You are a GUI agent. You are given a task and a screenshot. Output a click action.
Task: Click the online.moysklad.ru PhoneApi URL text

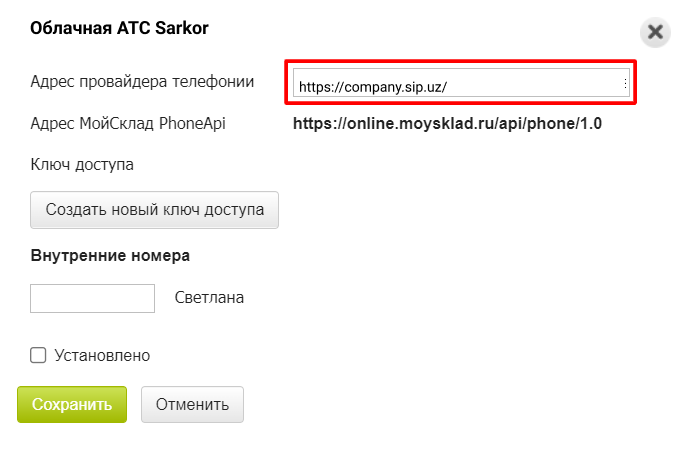tap(447, 124)
